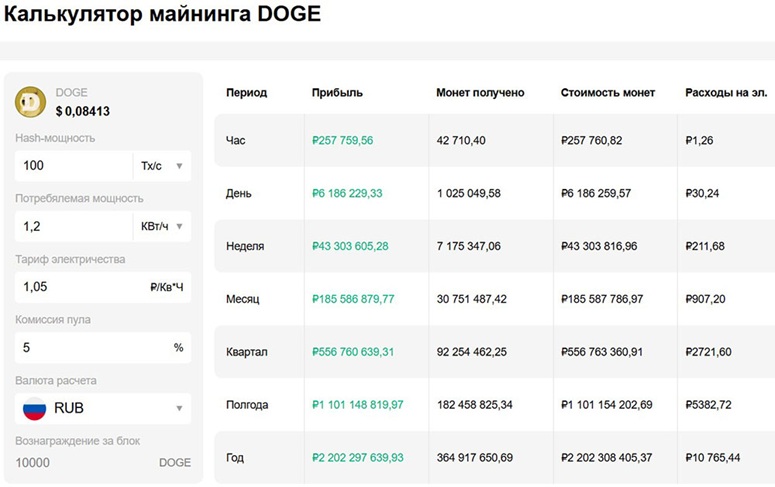
Task: Click half-year coin value ₽1 101 154 202,69
Action: (606, 405)
